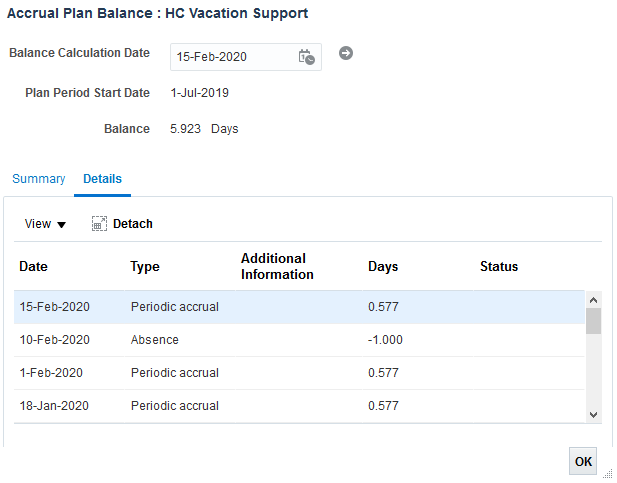
Task: Select the 18-Jan-2020 periodic accrual row
Action: click(x=299, y=406)
